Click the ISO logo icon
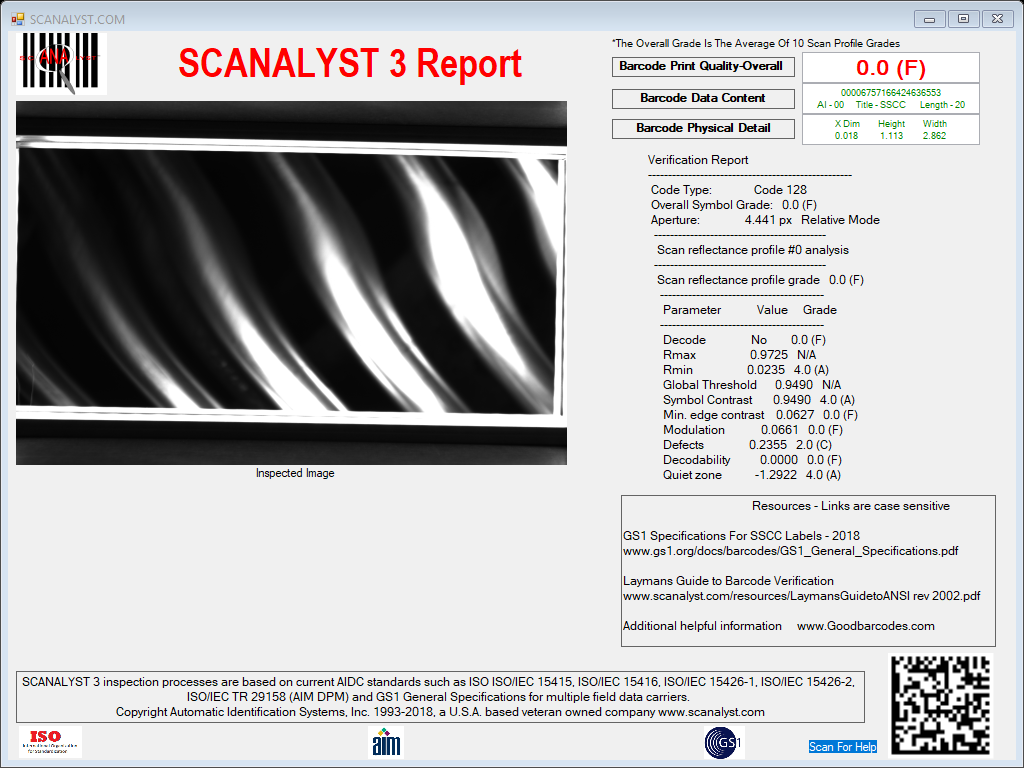1024x768 pixels. [50, 742]
